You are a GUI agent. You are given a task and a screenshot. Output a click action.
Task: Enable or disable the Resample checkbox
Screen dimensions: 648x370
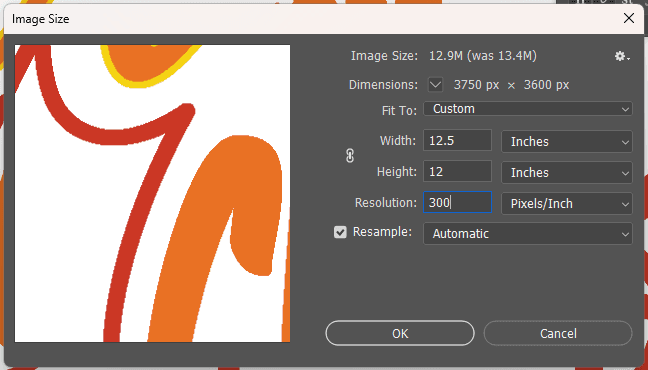pos(340,232)
